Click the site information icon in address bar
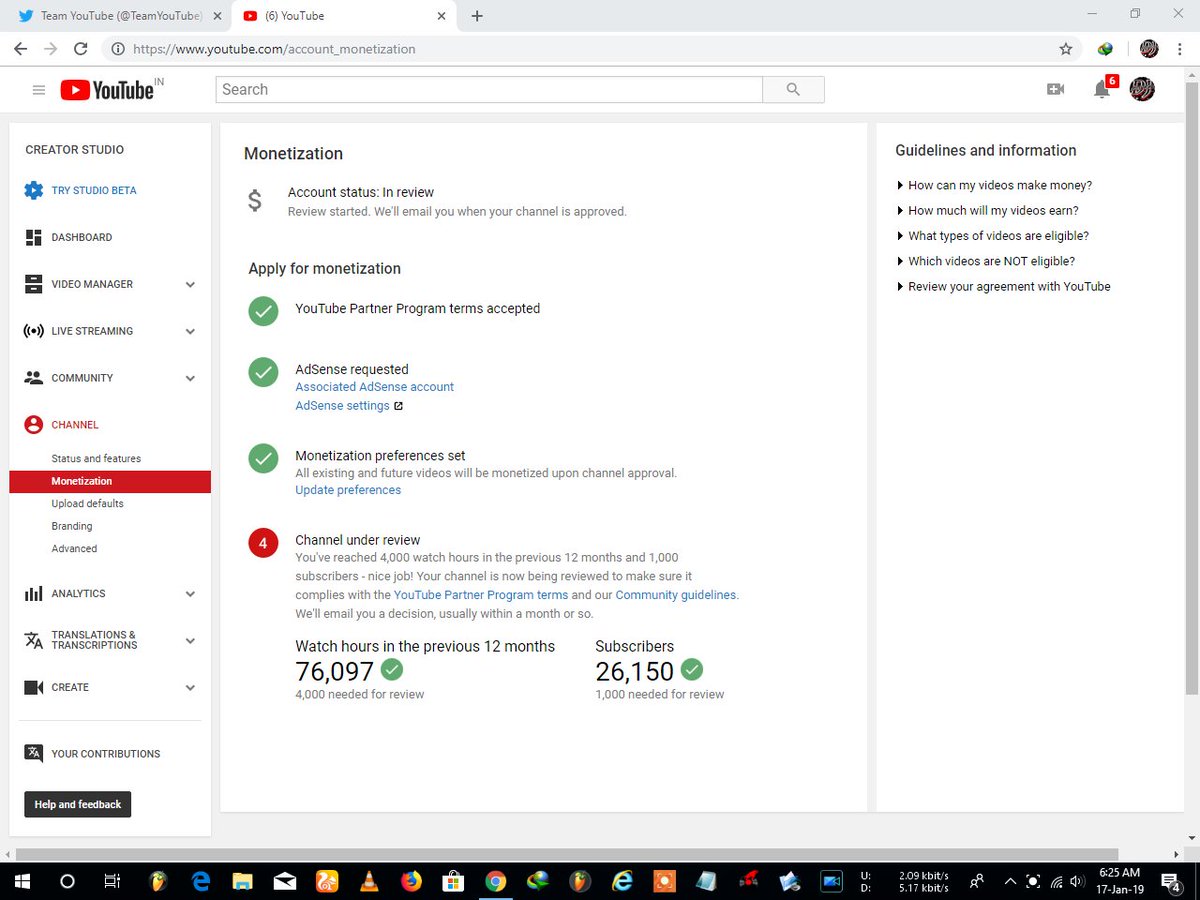The image size is (1200, 900). (x=117, y=48)
